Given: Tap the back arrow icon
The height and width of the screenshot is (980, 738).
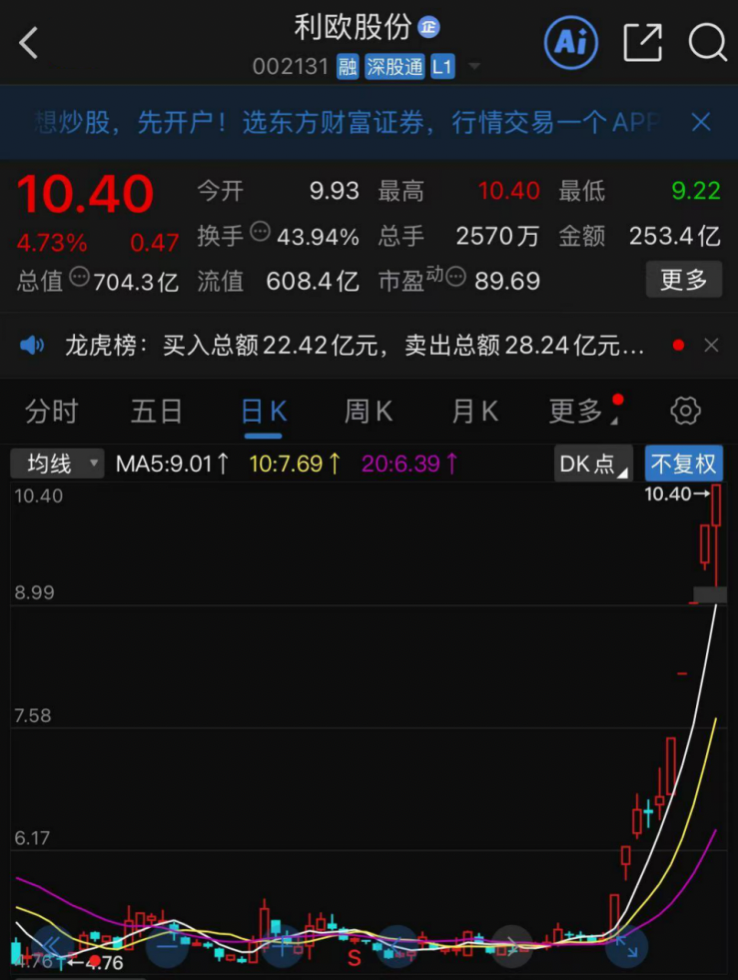Looking at the screenshot, I should click(x=29, y=43).
